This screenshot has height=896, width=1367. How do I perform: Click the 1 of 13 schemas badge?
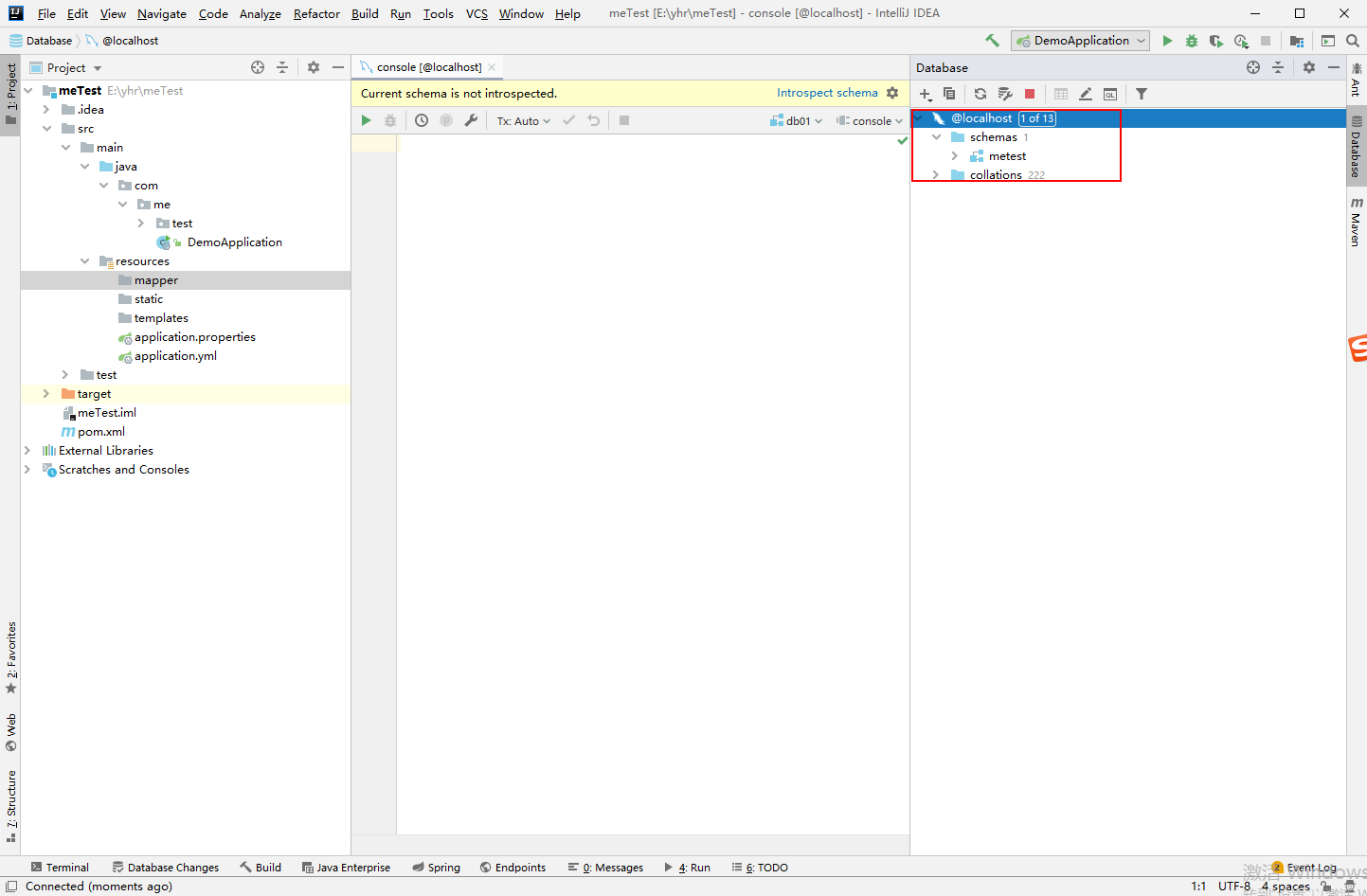pos(1037,118)
